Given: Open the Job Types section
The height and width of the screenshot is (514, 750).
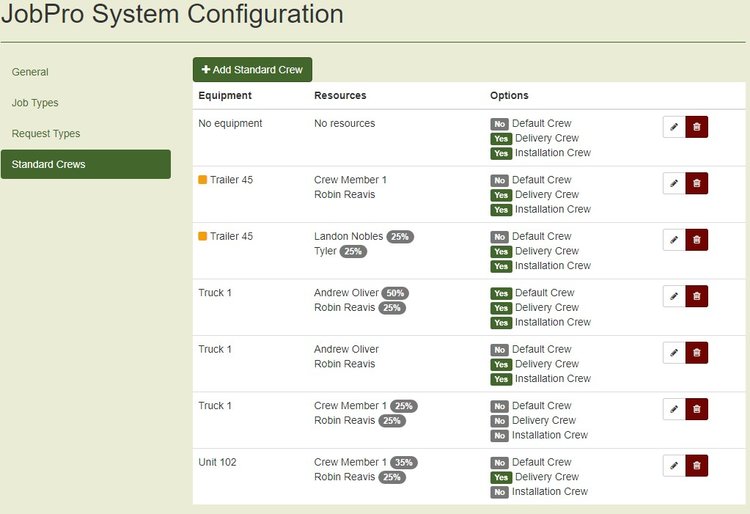Looking at the screenshot, I should [35, 103].
